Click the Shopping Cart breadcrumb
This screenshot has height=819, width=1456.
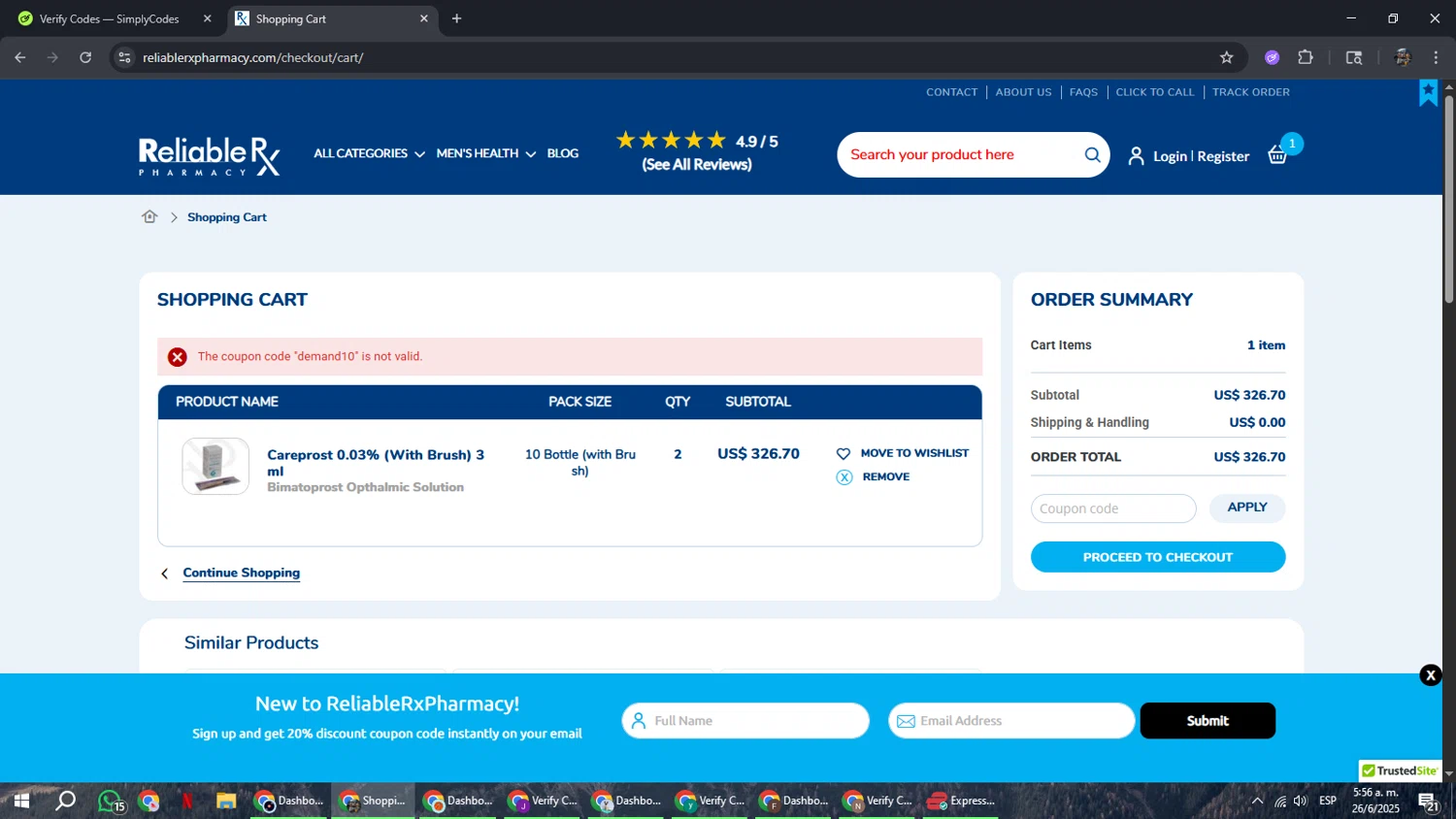227,217
